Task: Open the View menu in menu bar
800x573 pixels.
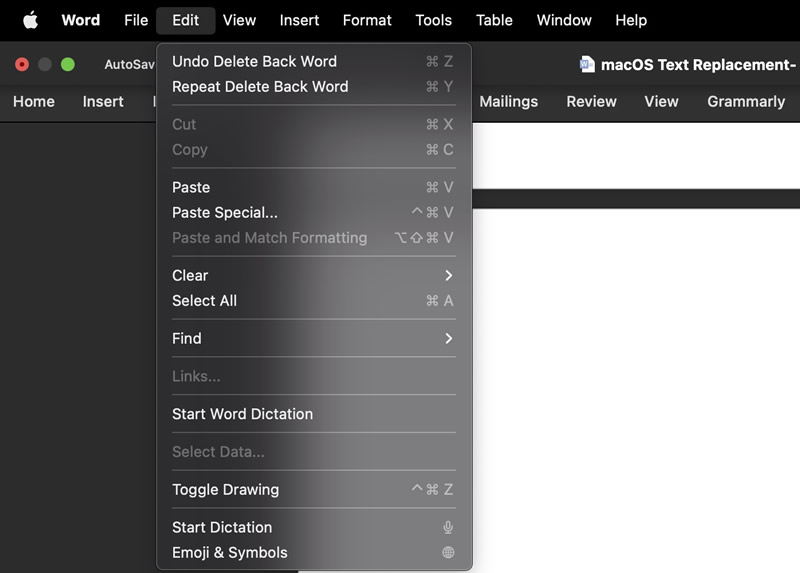Action: [239, 20]
